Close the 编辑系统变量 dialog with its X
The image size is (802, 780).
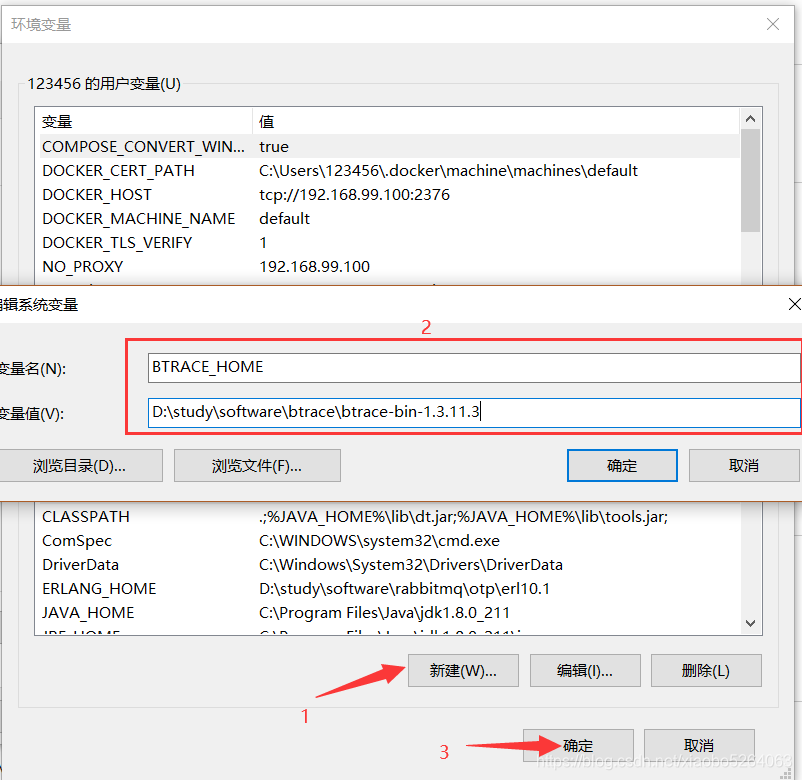coord(794,303)
